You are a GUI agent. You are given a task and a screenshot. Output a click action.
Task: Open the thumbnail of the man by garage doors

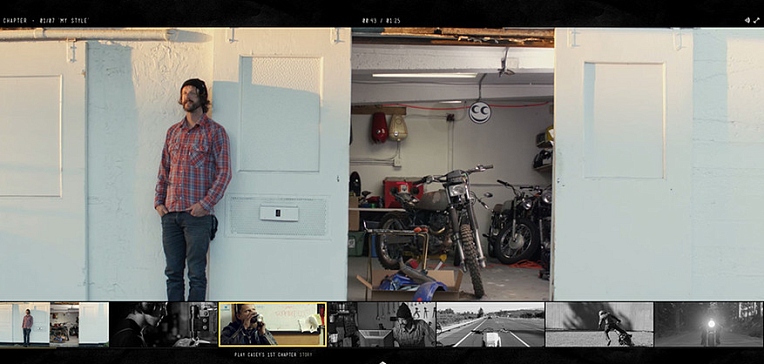pos(55,324)
